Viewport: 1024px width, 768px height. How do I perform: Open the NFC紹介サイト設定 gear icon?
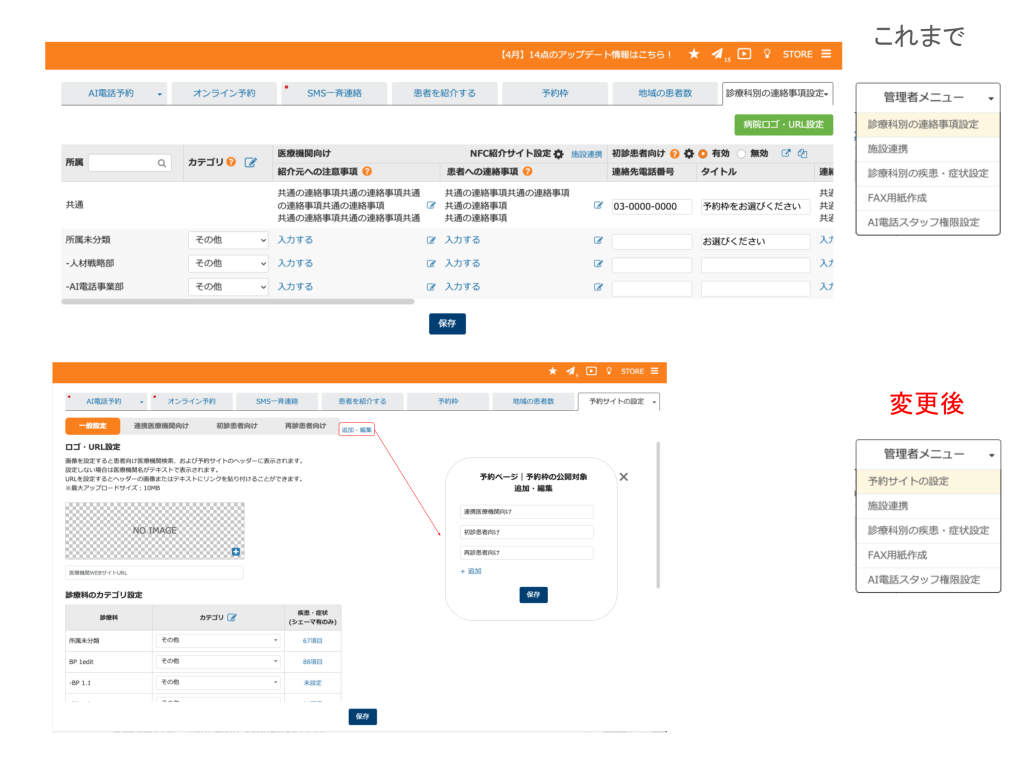[558, 154]
